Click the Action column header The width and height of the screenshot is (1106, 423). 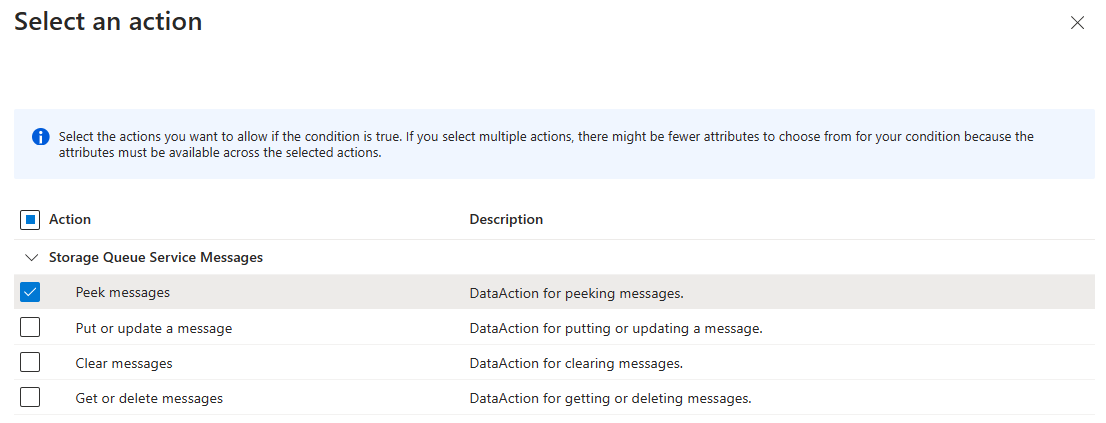click(x=70, y=219)
